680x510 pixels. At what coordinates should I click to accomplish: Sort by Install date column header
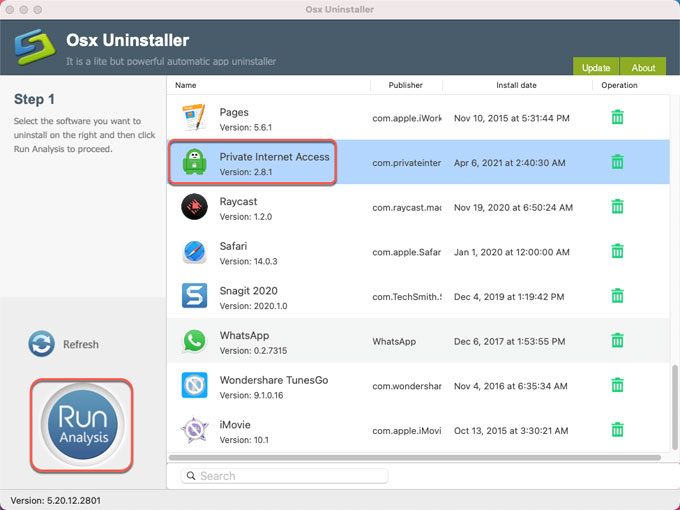tap(517, 85)
